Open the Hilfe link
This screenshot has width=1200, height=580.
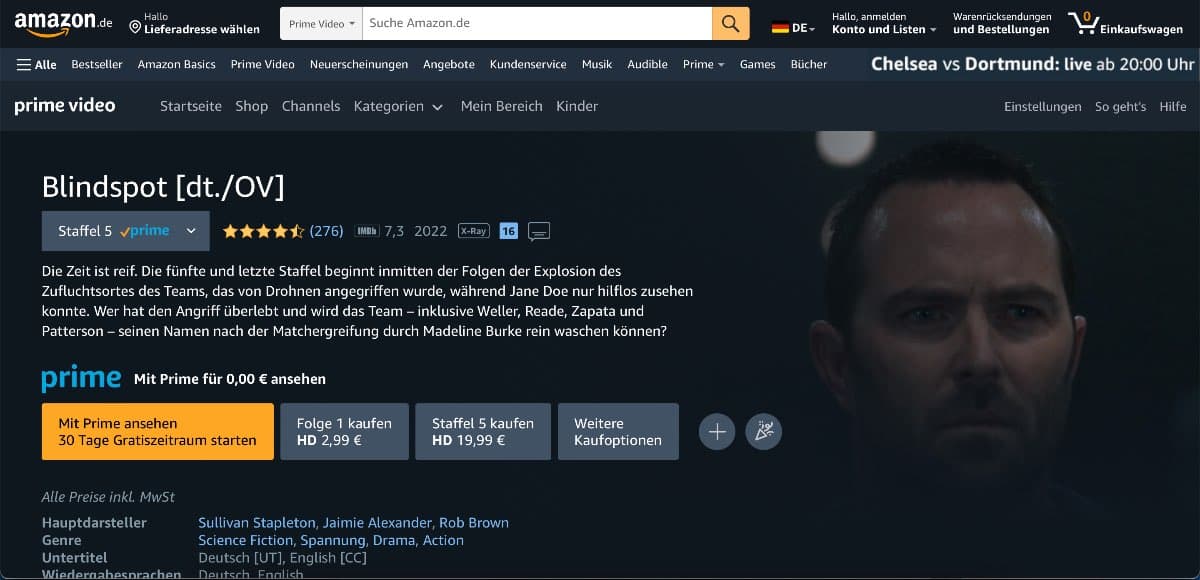pyautogui.click(x=1173, y=106)
